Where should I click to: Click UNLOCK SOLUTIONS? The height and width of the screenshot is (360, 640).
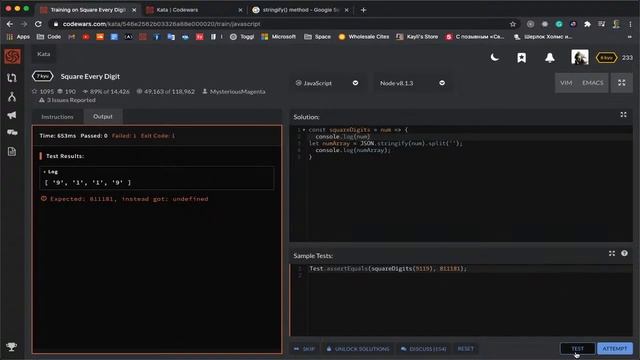[x=358, y=349]
